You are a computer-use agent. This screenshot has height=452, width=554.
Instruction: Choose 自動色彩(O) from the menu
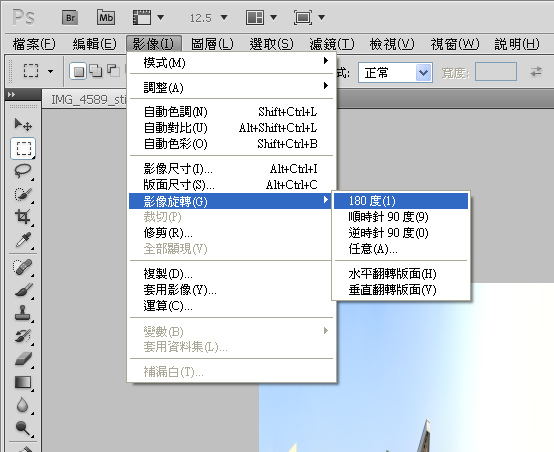tap(231, 144)
